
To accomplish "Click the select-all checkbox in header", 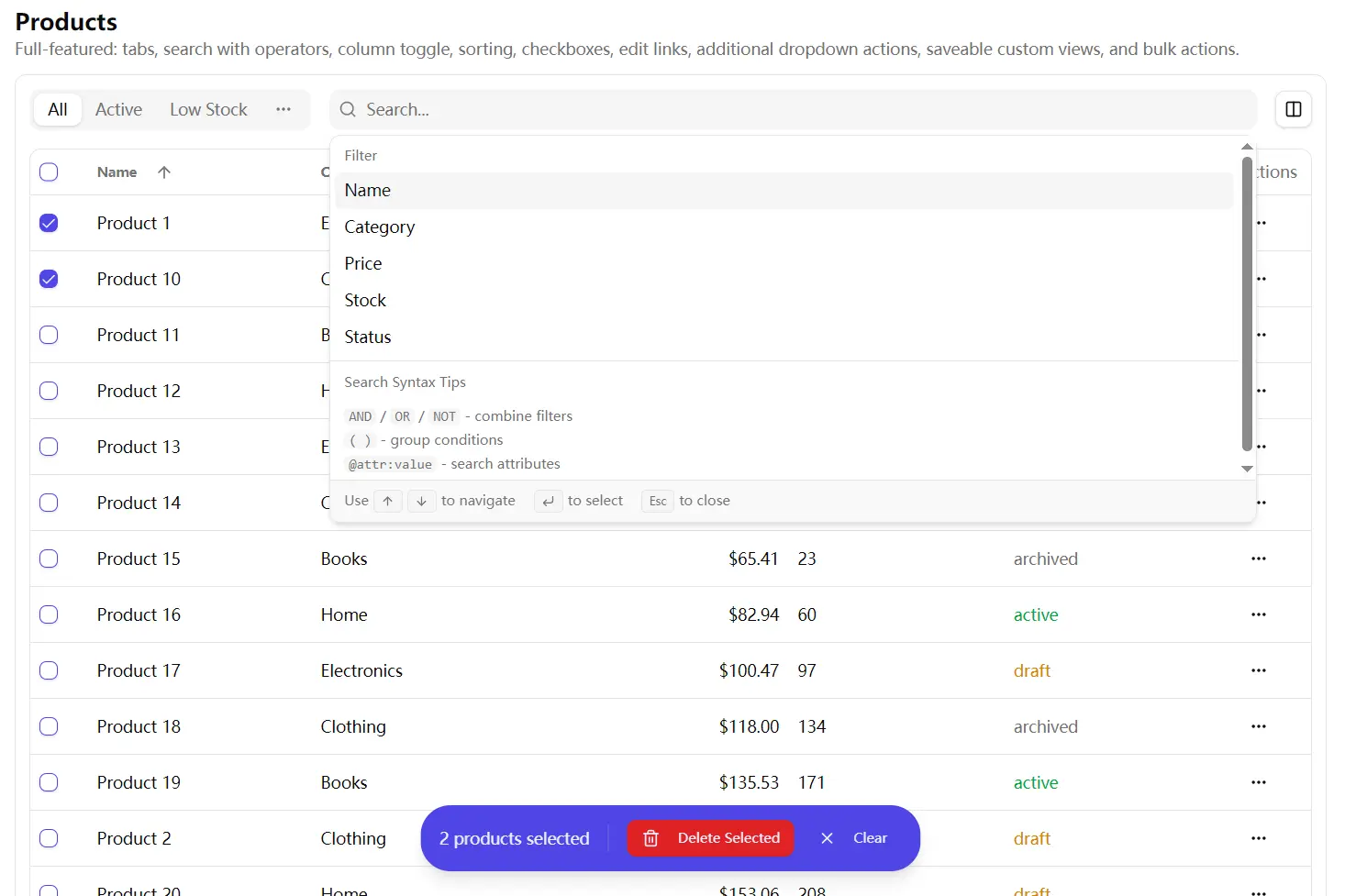I will pyautogui.click(x=49, y=171).
